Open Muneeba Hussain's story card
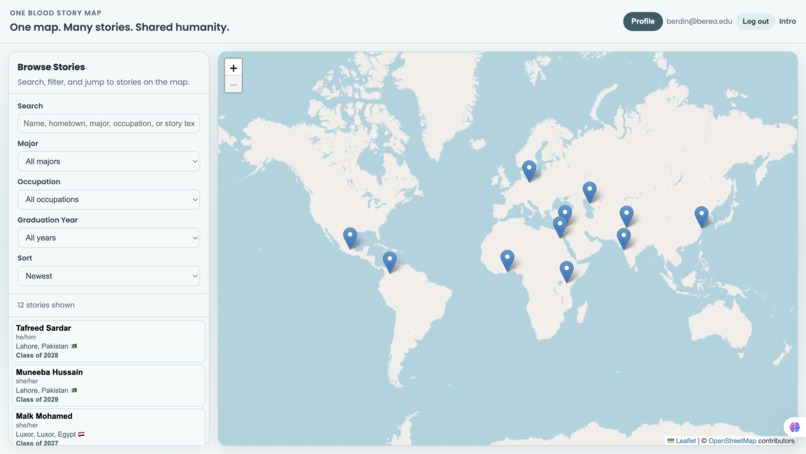This screenshot has height=454, width=806. pos(108,386)
